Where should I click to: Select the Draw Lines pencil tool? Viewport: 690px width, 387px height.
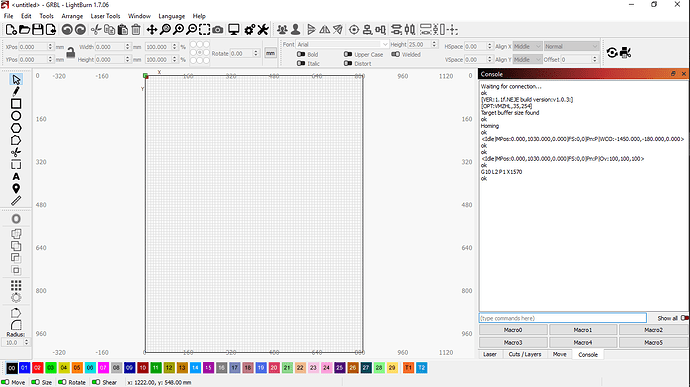pos(16,92)
